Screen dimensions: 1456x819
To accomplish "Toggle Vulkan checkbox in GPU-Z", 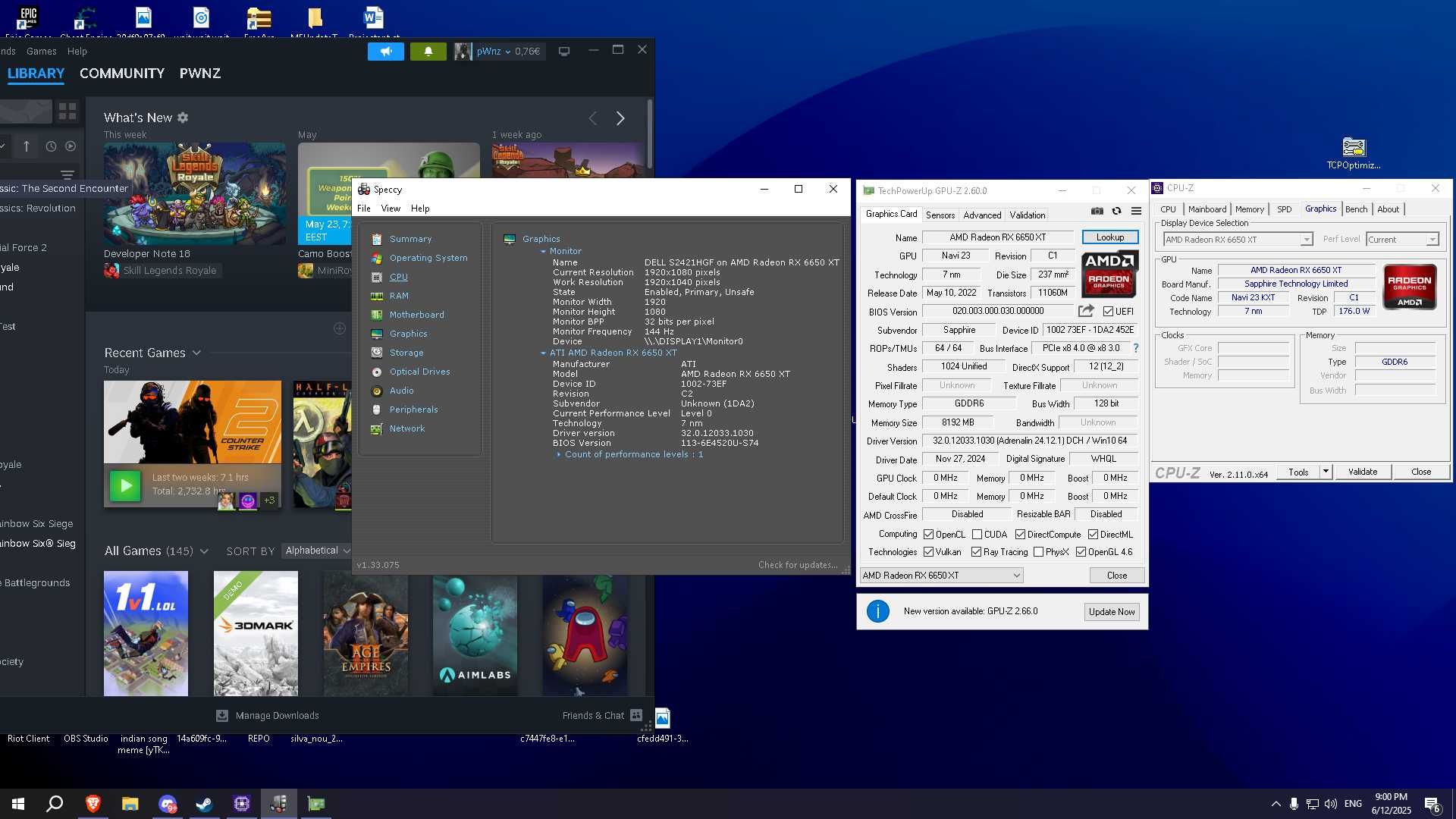I will pyautogui.click(x=928, y=552).
